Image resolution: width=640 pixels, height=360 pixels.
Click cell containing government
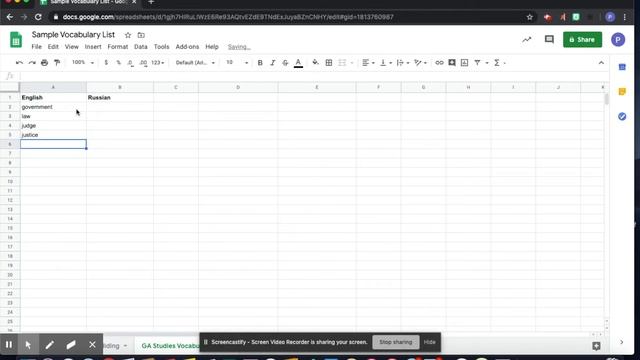(53, 107)
